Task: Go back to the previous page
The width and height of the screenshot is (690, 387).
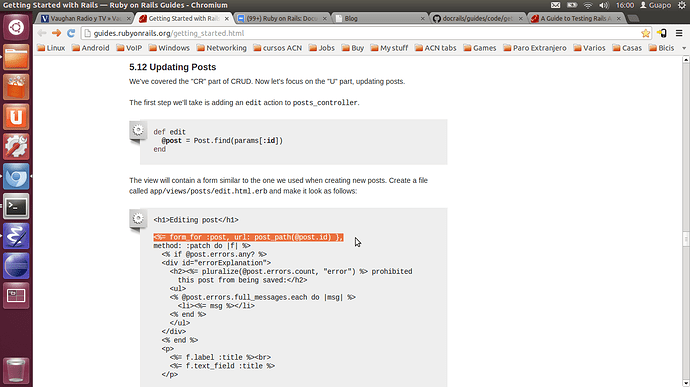Action: click(x=42, y=33)
